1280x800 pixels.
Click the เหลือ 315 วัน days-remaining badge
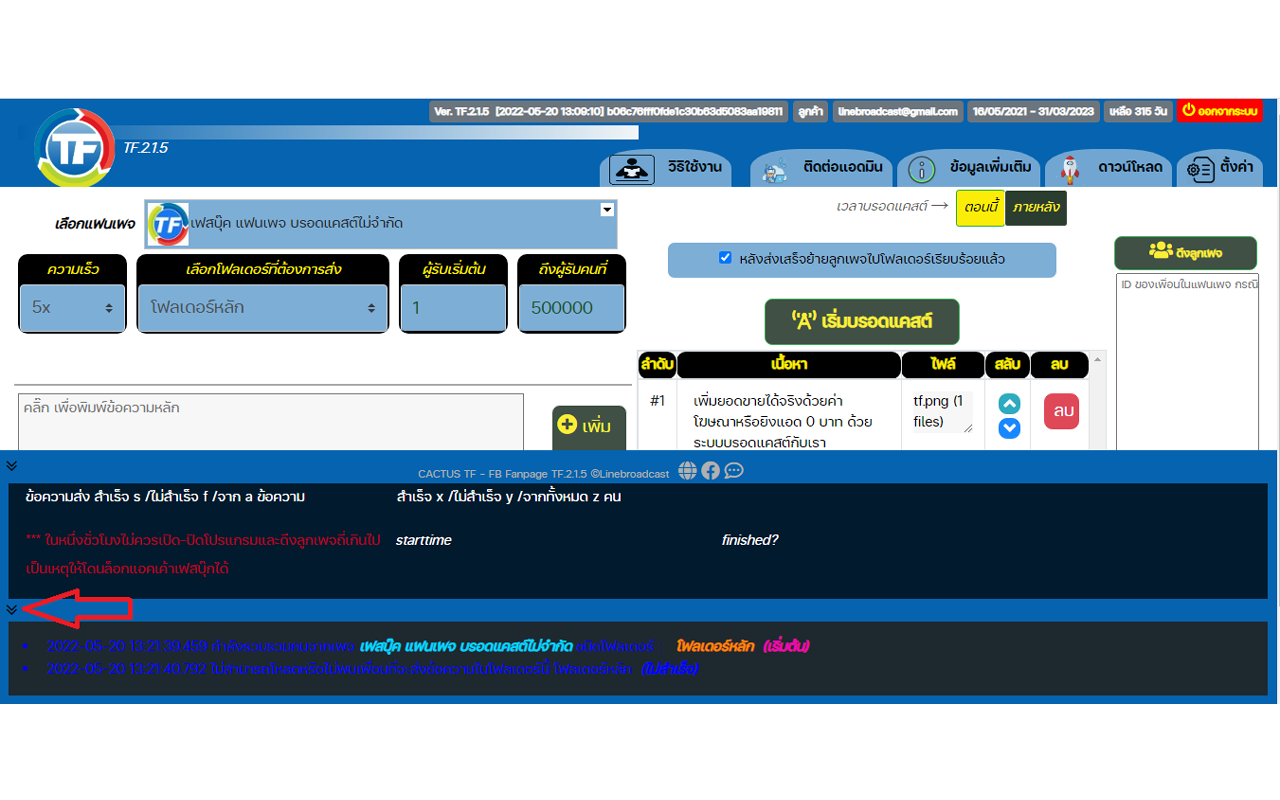tap(1138, 111)
